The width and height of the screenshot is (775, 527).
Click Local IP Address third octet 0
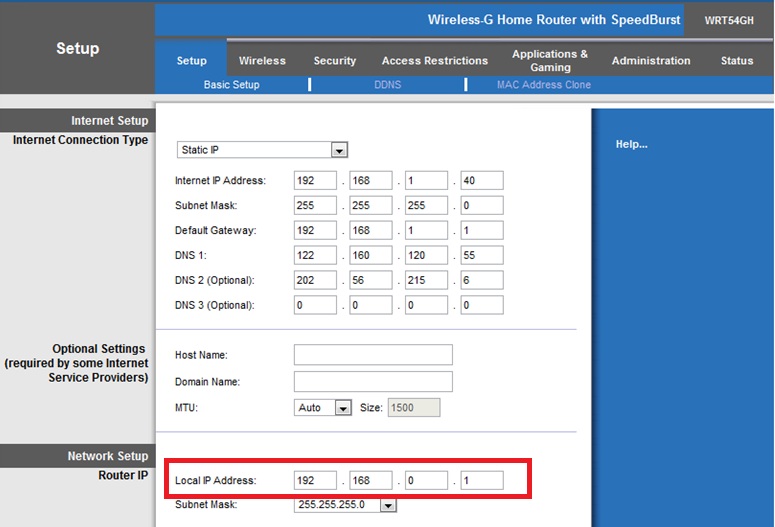tap(427, 481)
